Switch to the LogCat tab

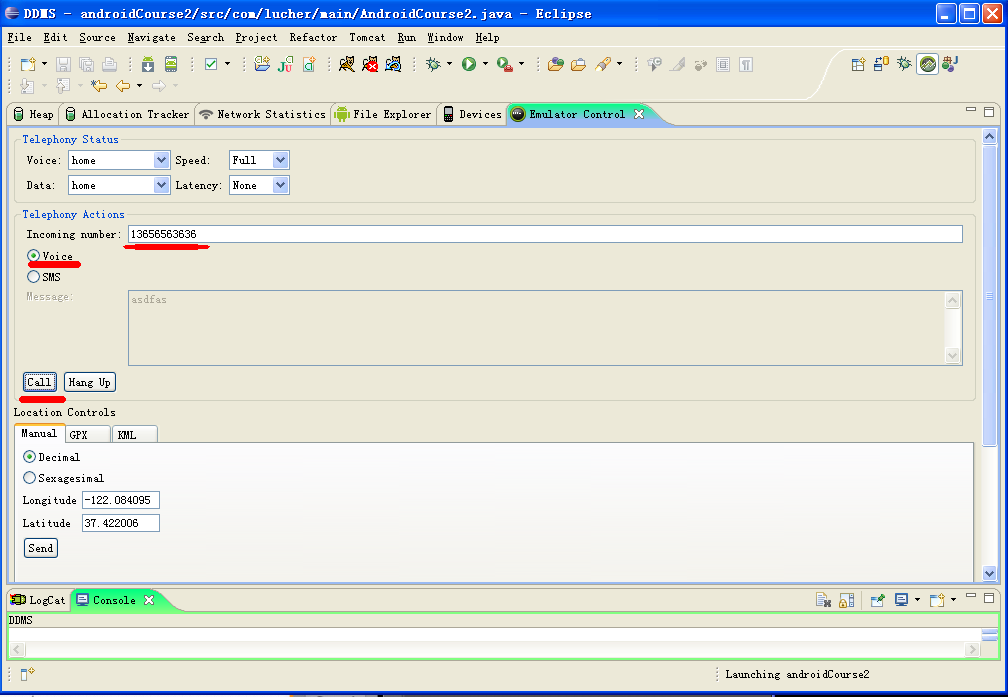coord(38,600)
